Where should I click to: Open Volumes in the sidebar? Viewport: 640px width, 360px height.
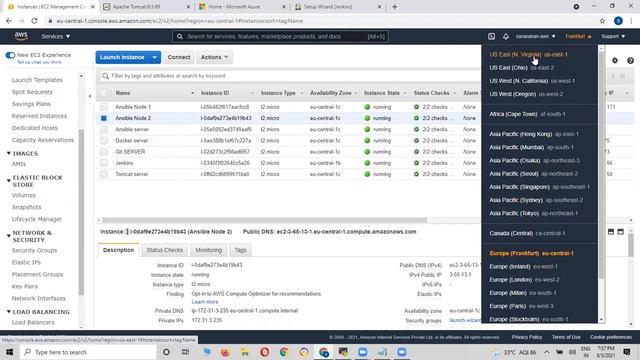pos(24,196)
